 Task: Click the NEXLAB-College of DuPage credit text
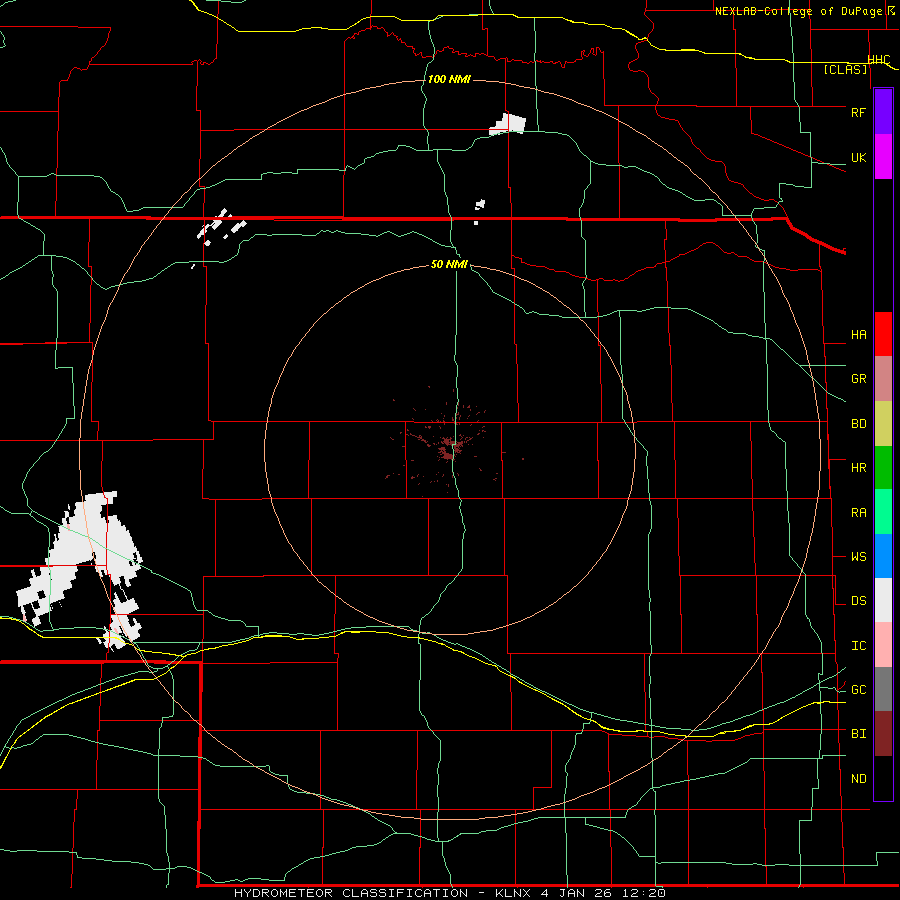[801, 11]
